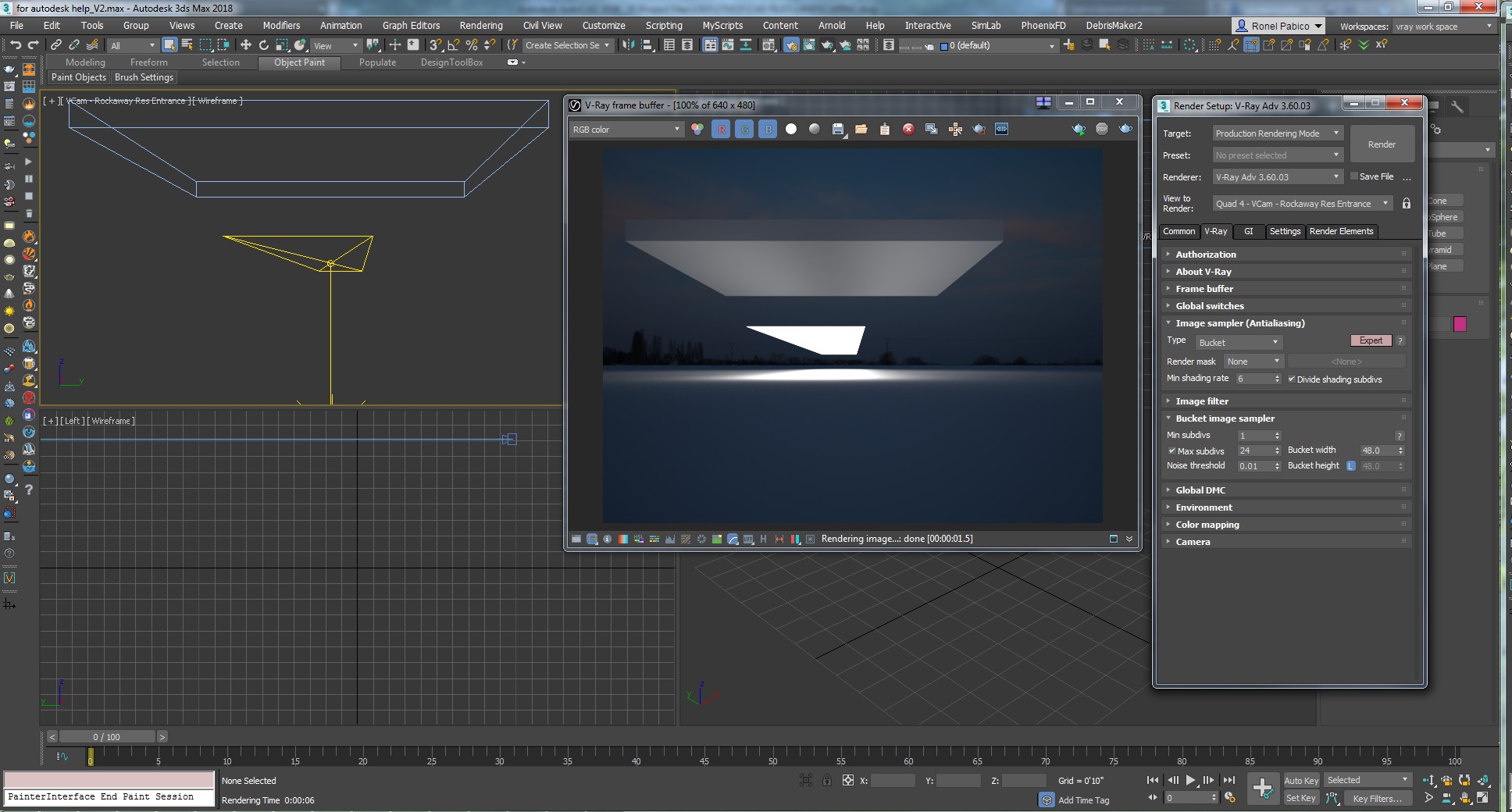Open RGB color channel dropdown
The width and height of the screenshot is (1512, 812).
pos(626,130)
